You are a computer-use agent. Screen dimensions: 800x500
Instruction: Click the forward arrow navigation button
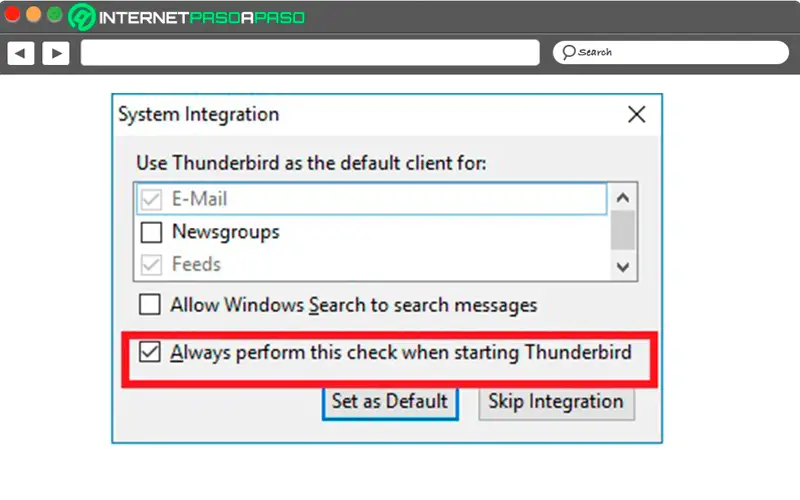click(x=56, y=53)
